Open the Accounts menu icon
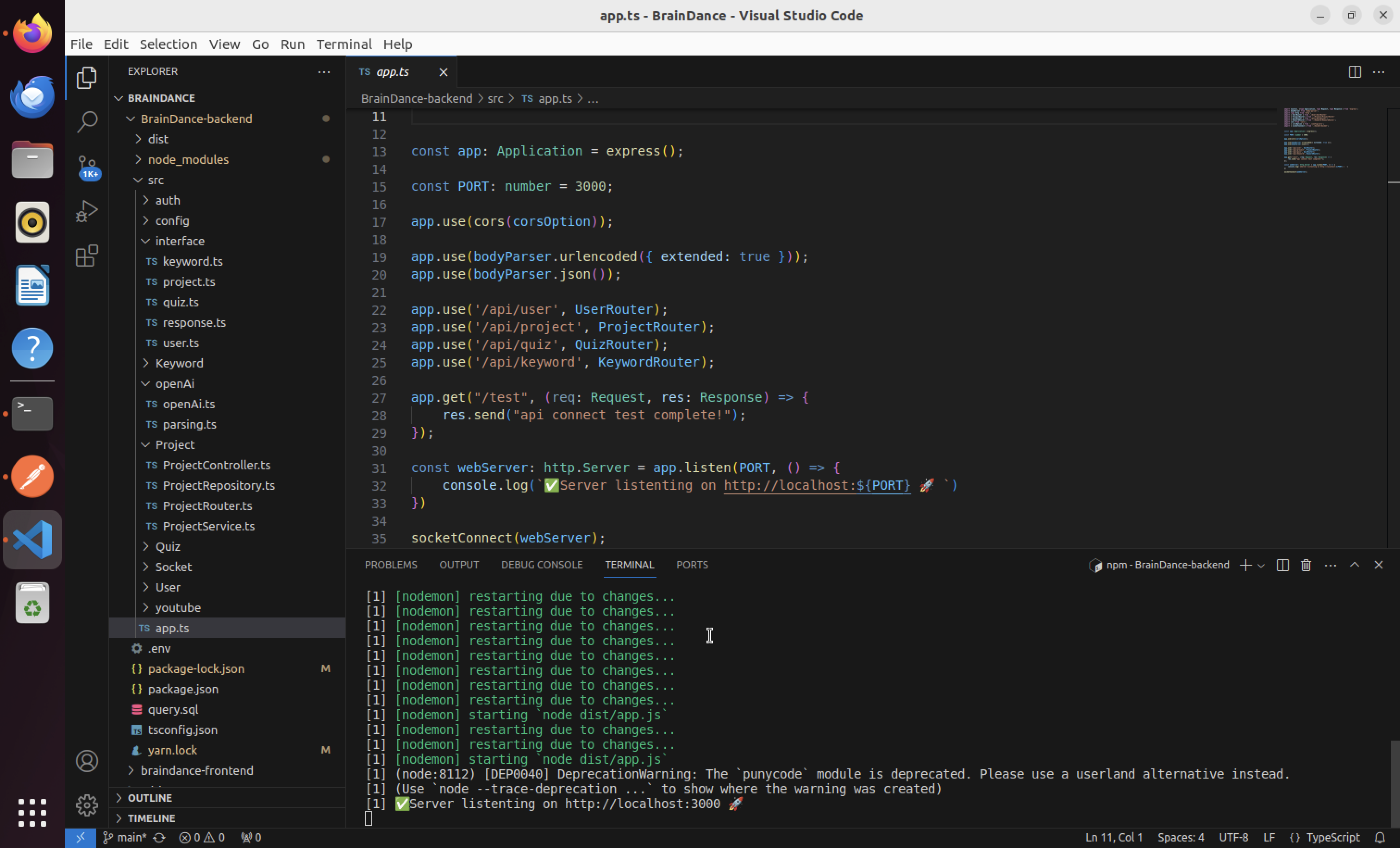This screenshot has width=1400, height=848. [87, 761]
